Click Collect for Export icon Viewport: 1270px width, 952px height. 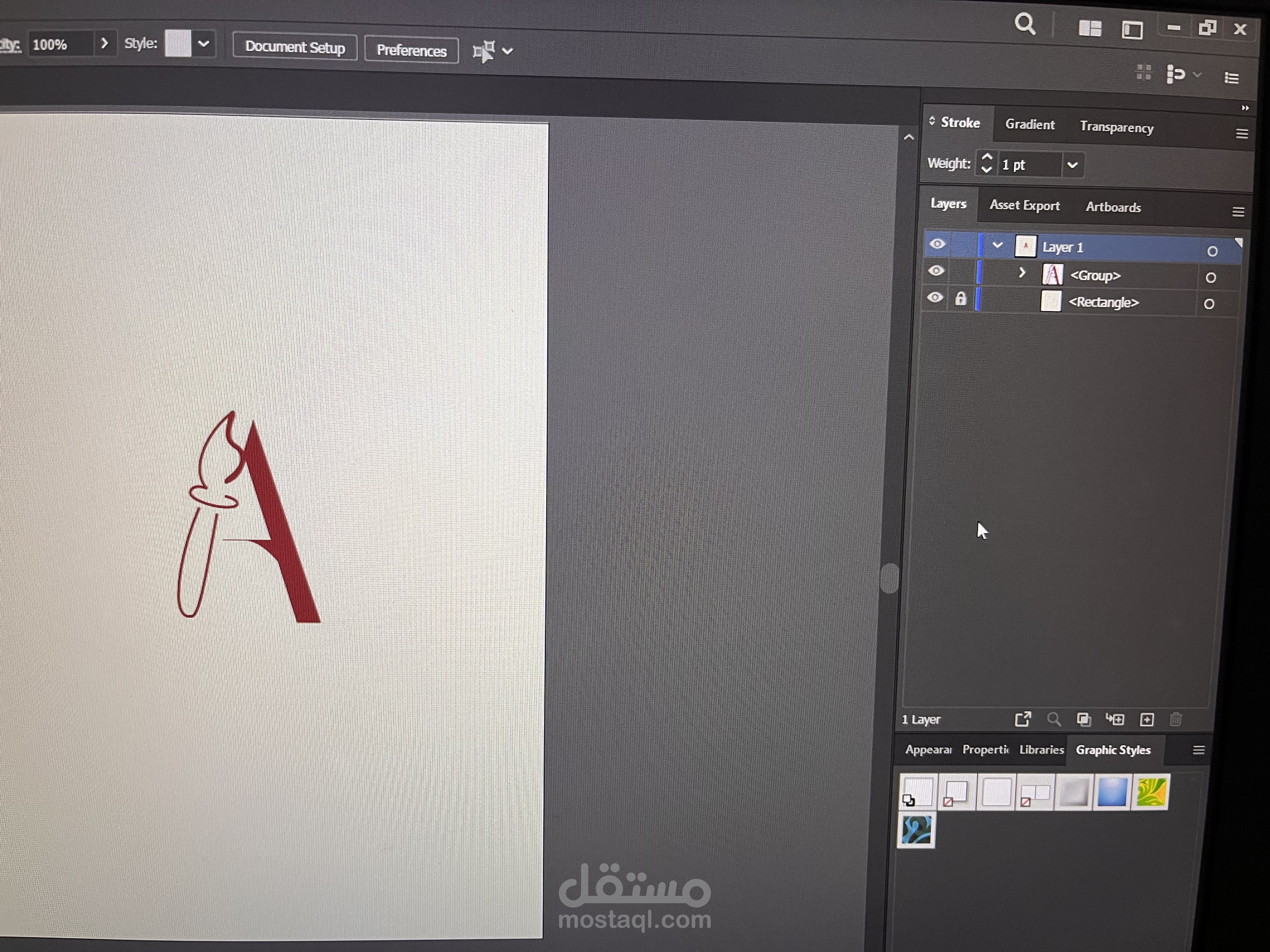coord(1022,719)
